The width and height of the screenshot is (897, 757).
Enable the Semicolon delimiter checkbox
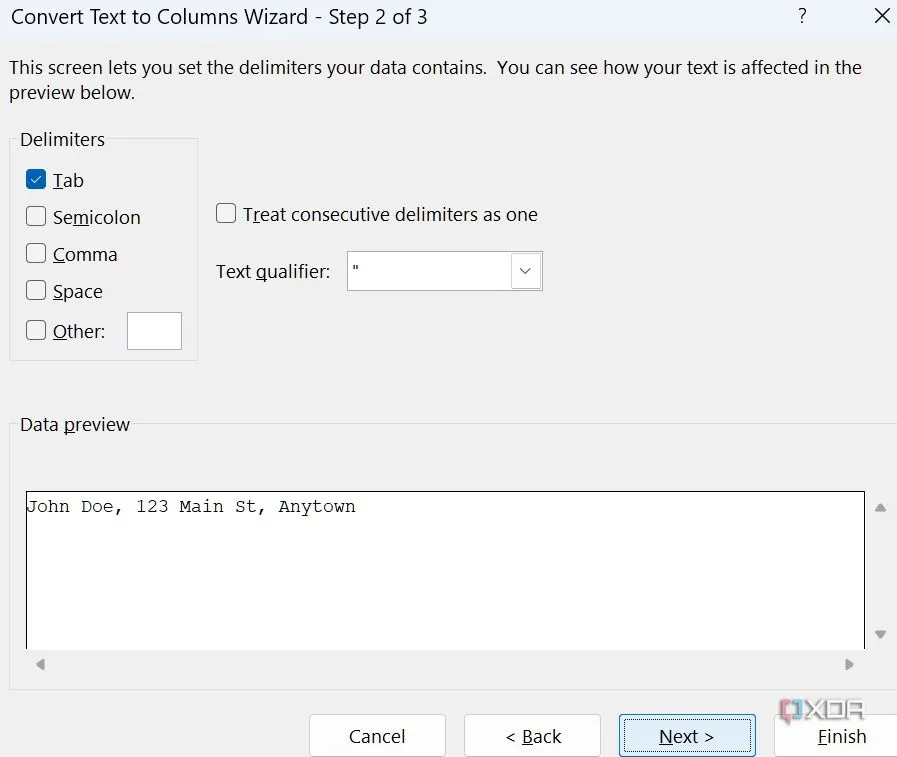click(x=36, y=217)
